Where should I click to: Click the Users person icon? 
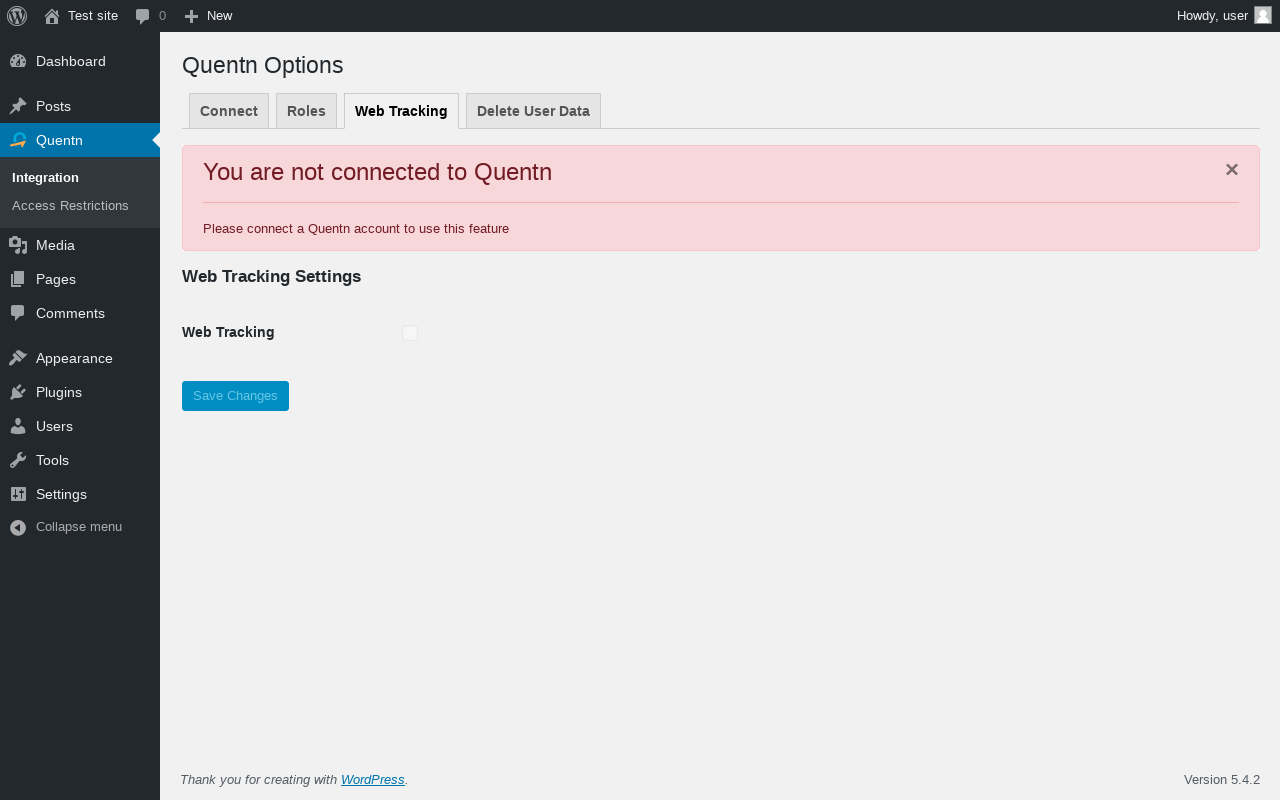pyautogui.click(x=18, y=426)
